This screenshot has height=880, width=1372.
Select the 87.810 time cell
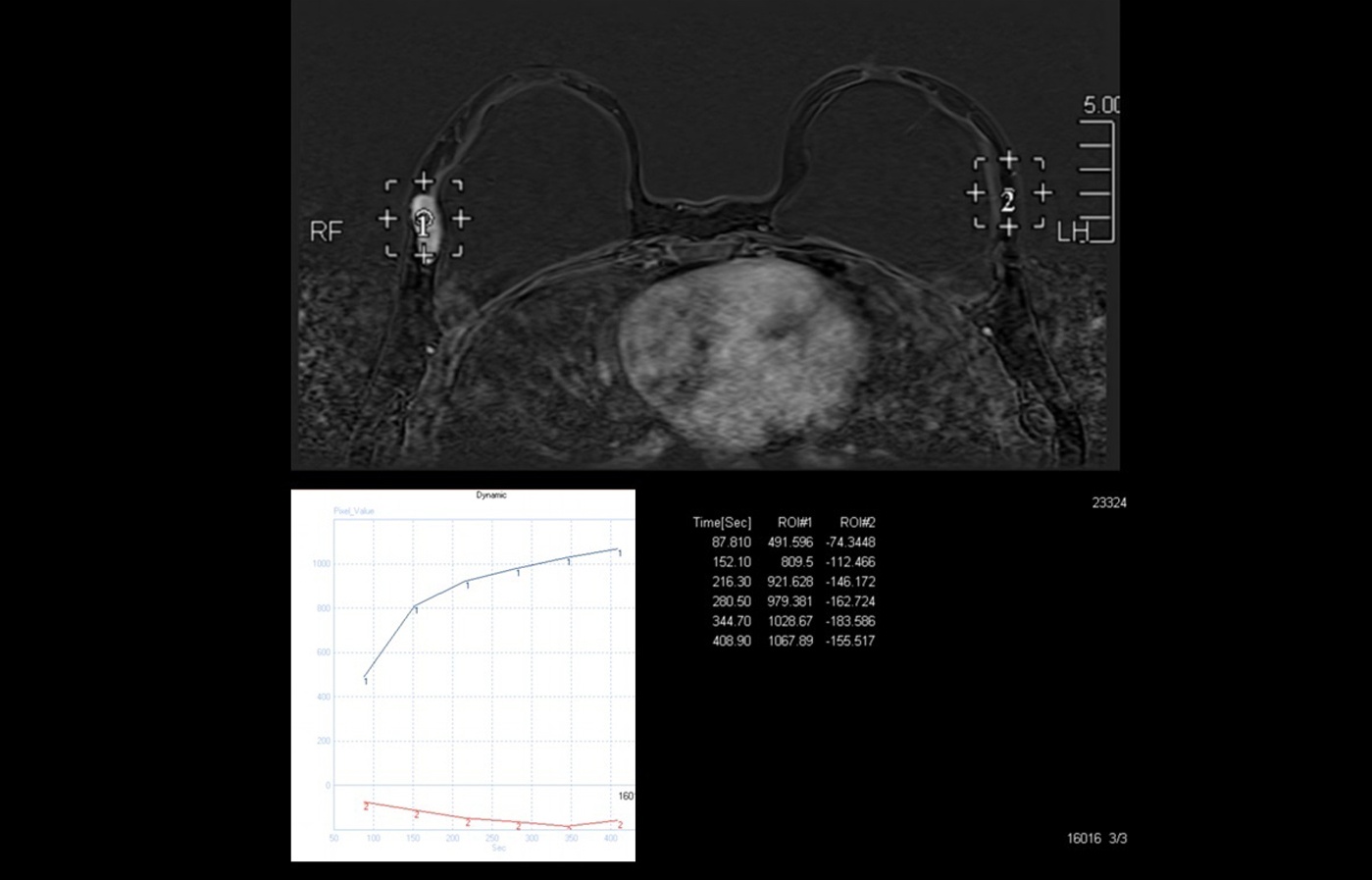[732, 543]
